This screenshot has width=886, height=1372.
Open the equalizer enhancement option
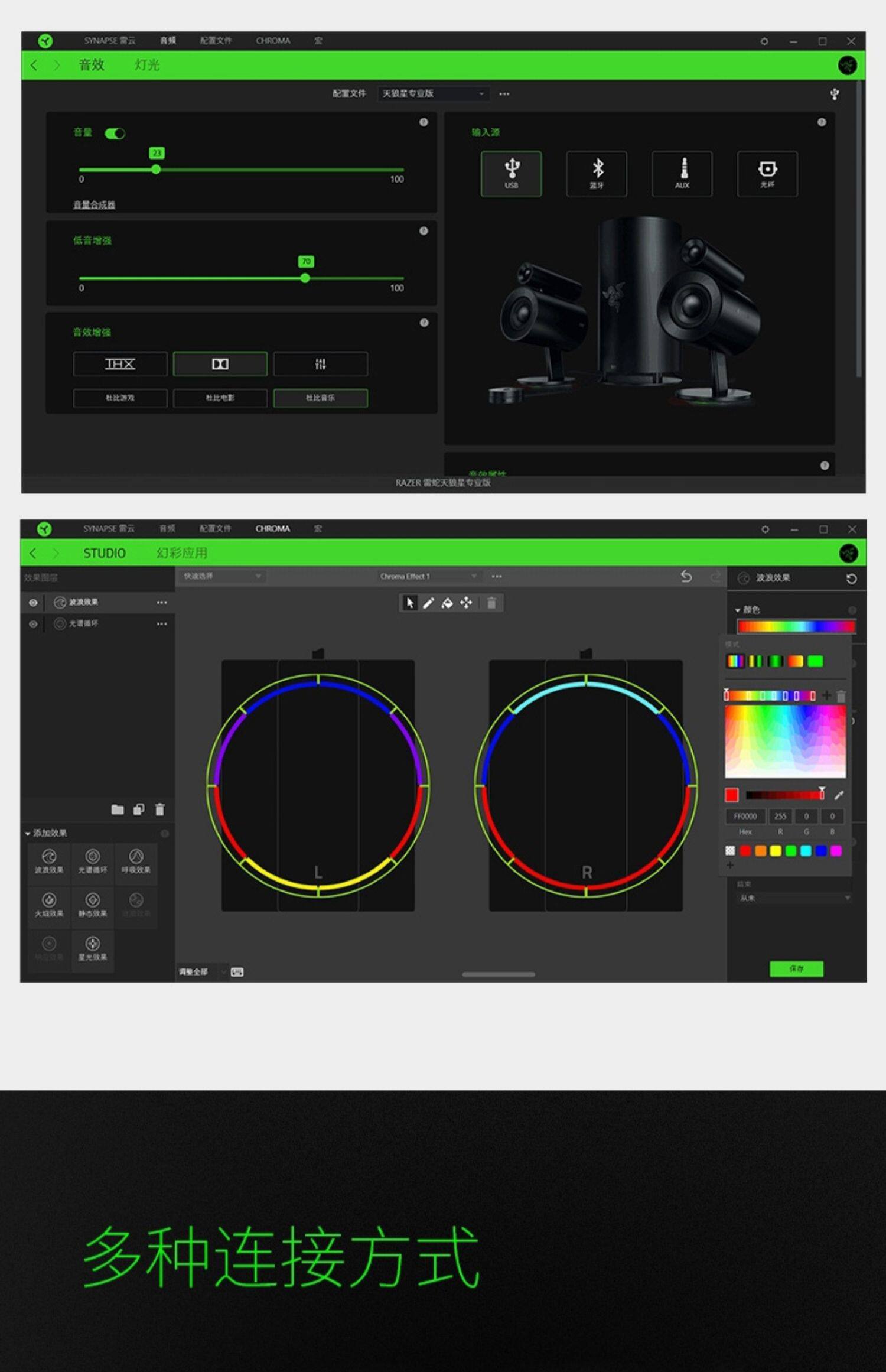[x=320, y=364]
